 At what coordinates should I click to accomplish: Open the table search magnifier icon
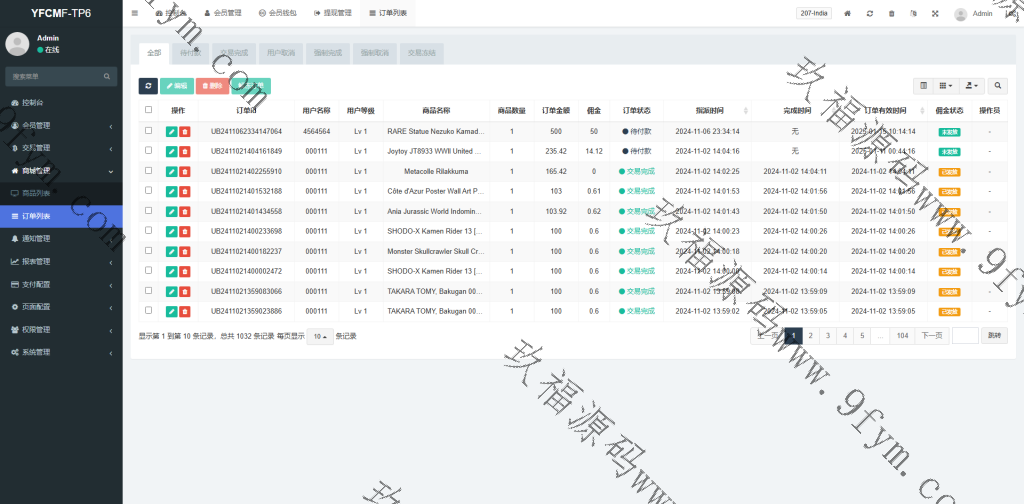click(998, 86)
